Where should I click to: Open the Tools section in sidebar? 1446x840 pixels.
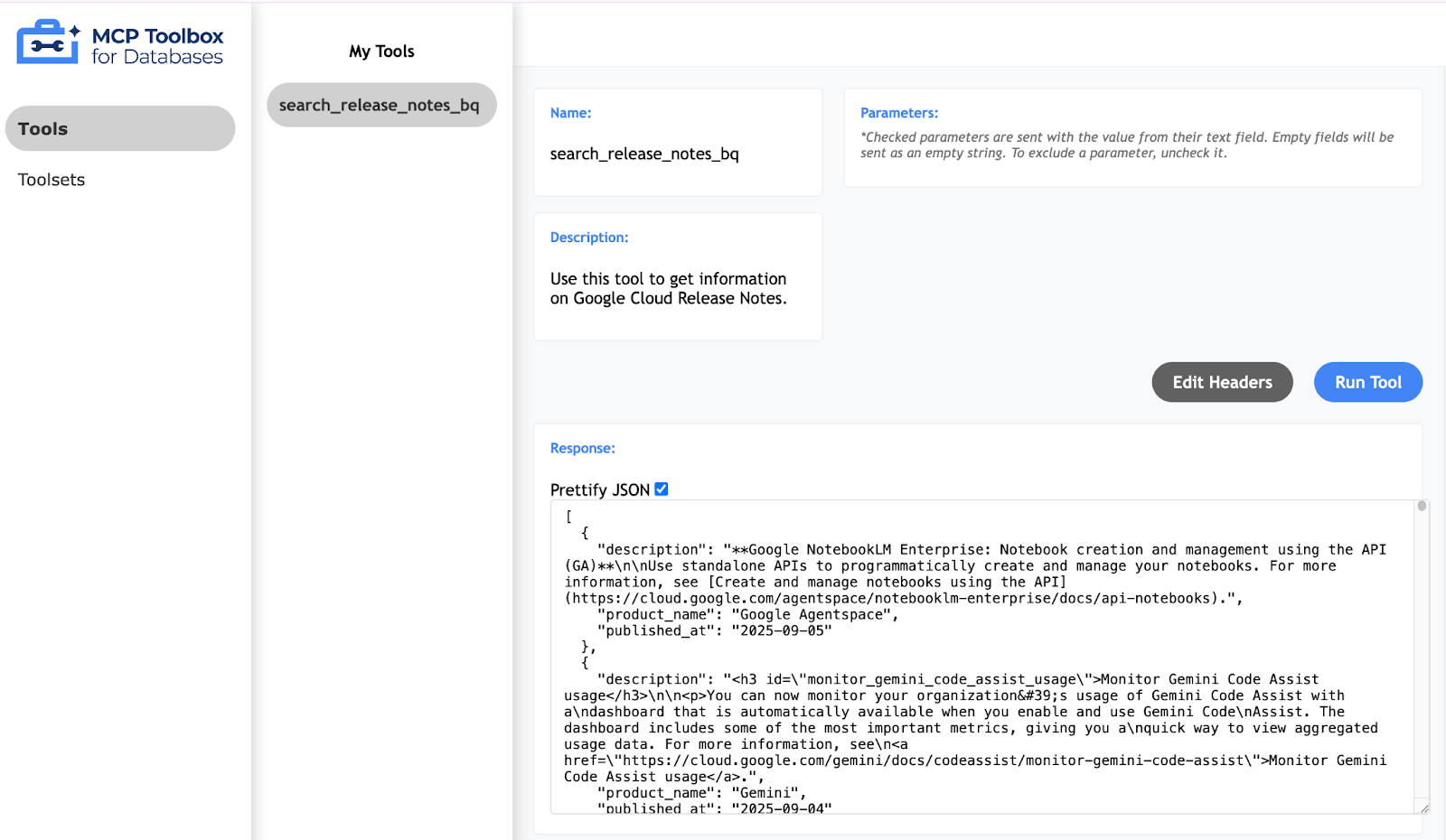120,128
